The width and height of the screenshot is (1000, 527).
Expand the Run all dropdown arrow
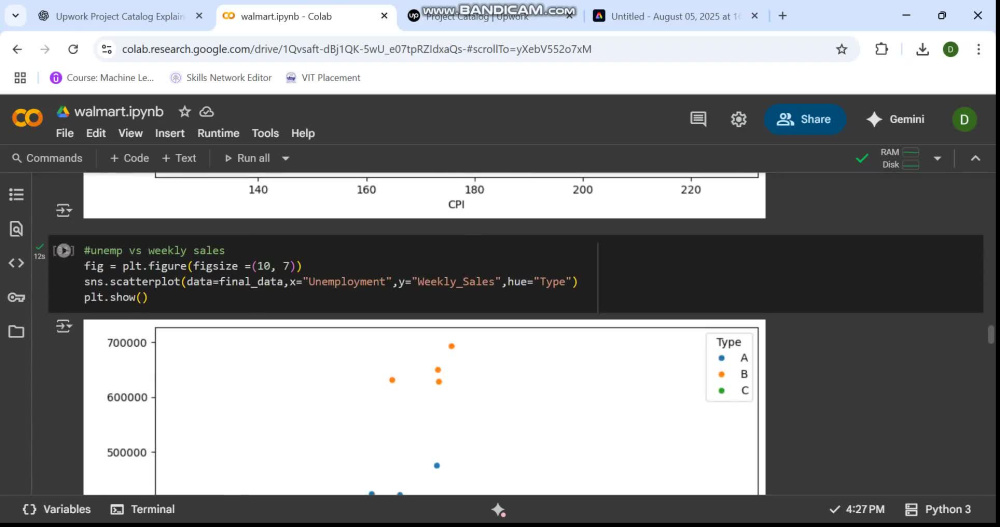(x=286, y=158)
